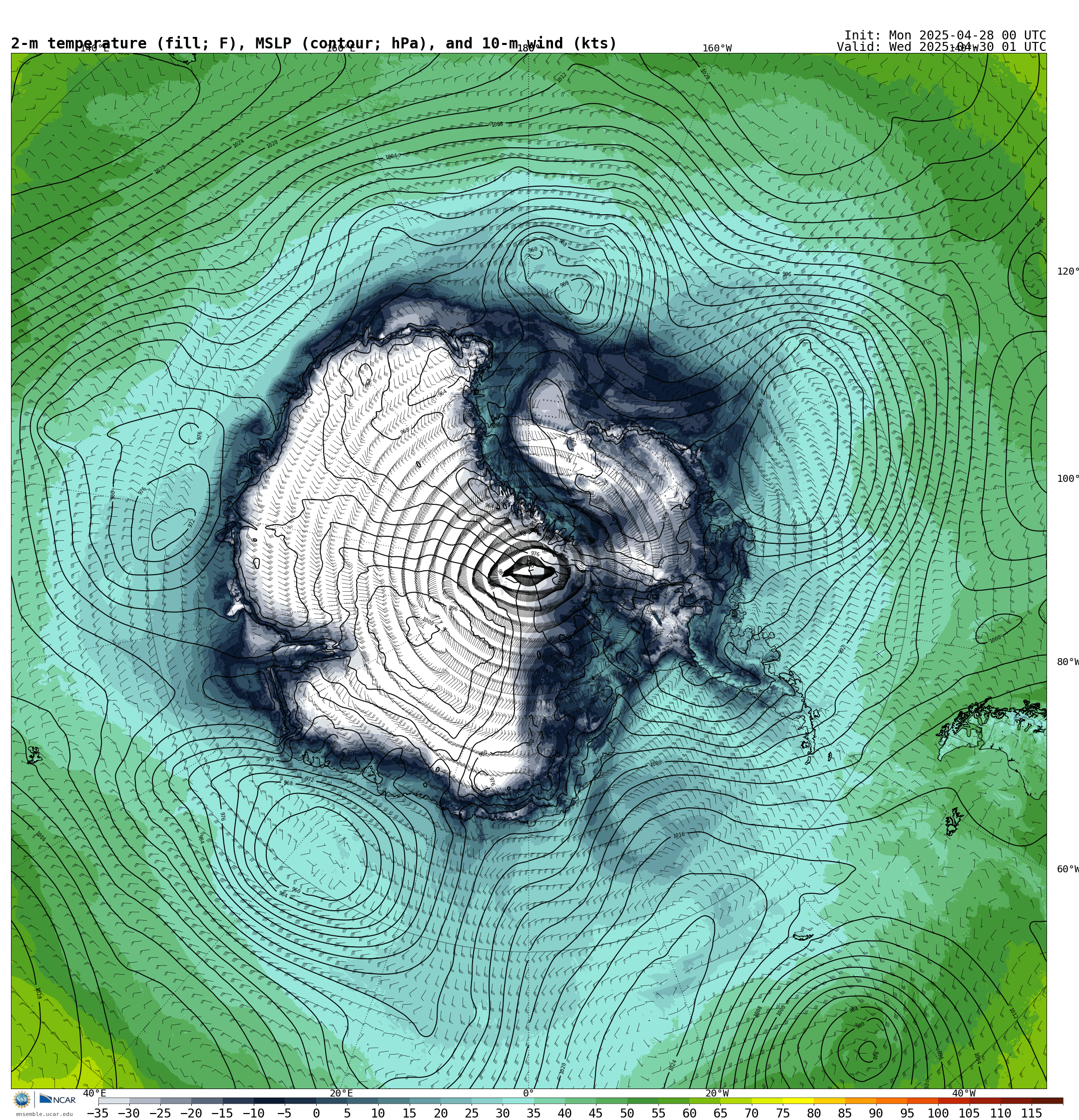Click the 30 colorbar tick label
Image resolution: width=1079 pixels, height=1120 pixels.
click(x=503, y=1113)
